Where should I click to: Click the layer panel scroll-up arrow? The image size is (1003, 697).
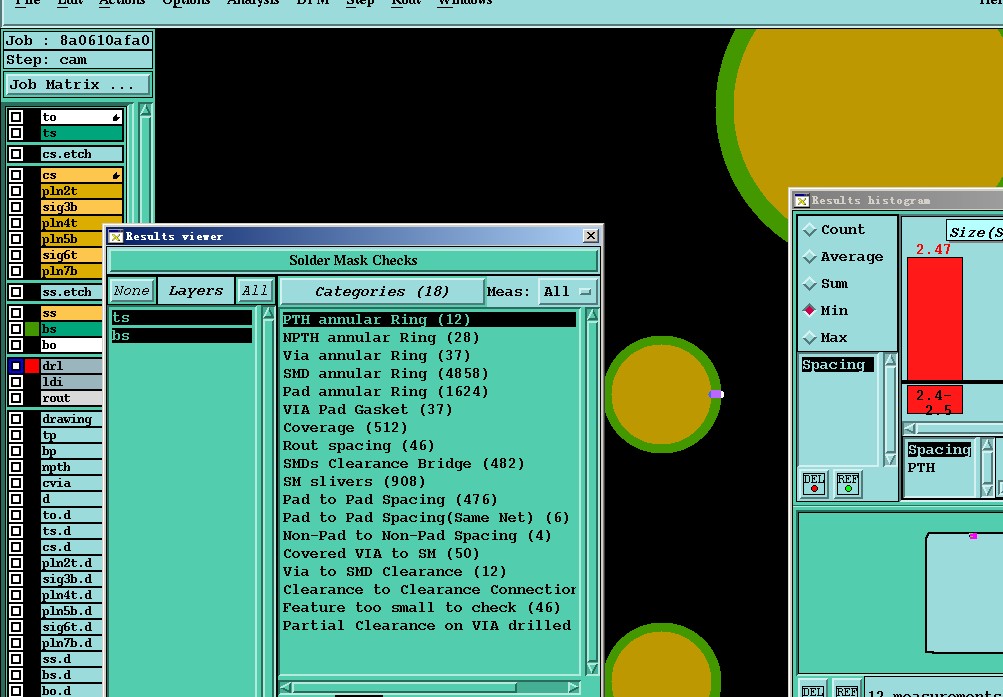tap(145, 110)
